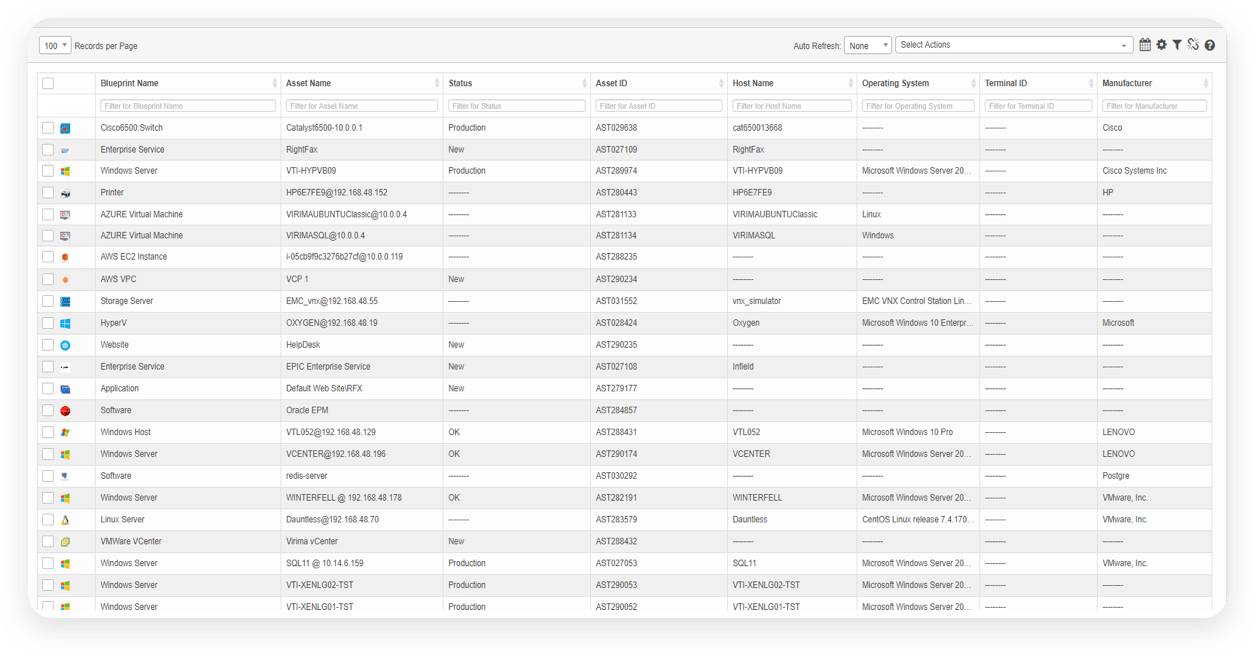Click the broken link icon in the toolbar
The height and width of the screenshot is (656, 1256).
click(x=1193, y=45)
